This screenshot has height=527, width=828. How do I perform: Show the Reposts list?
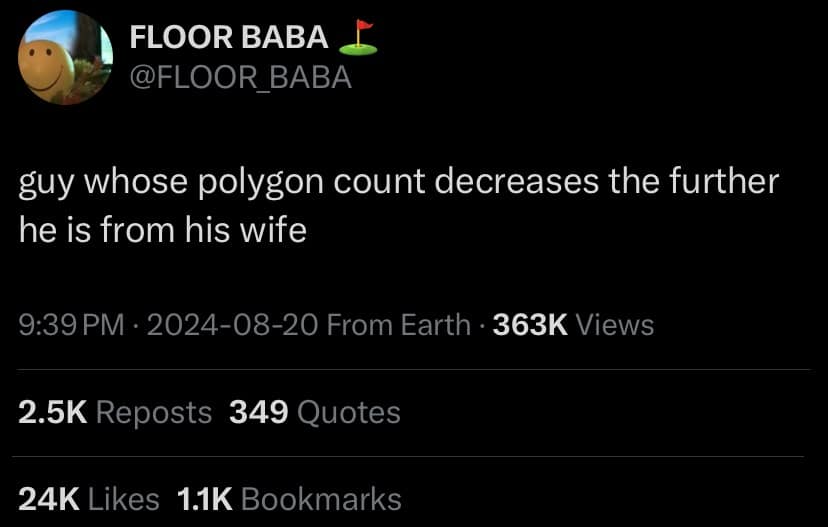[154, 412]
